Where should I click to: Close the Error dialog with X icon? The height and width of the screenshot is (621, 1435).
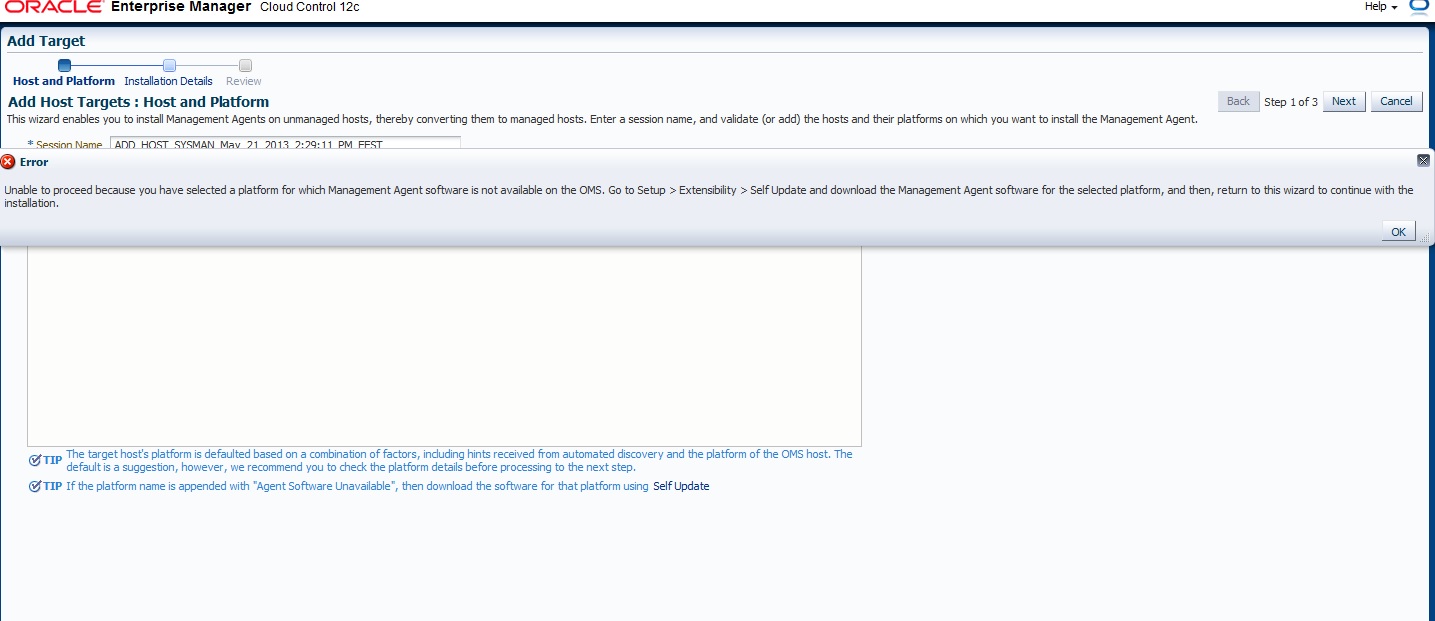tap(1423, 160)
